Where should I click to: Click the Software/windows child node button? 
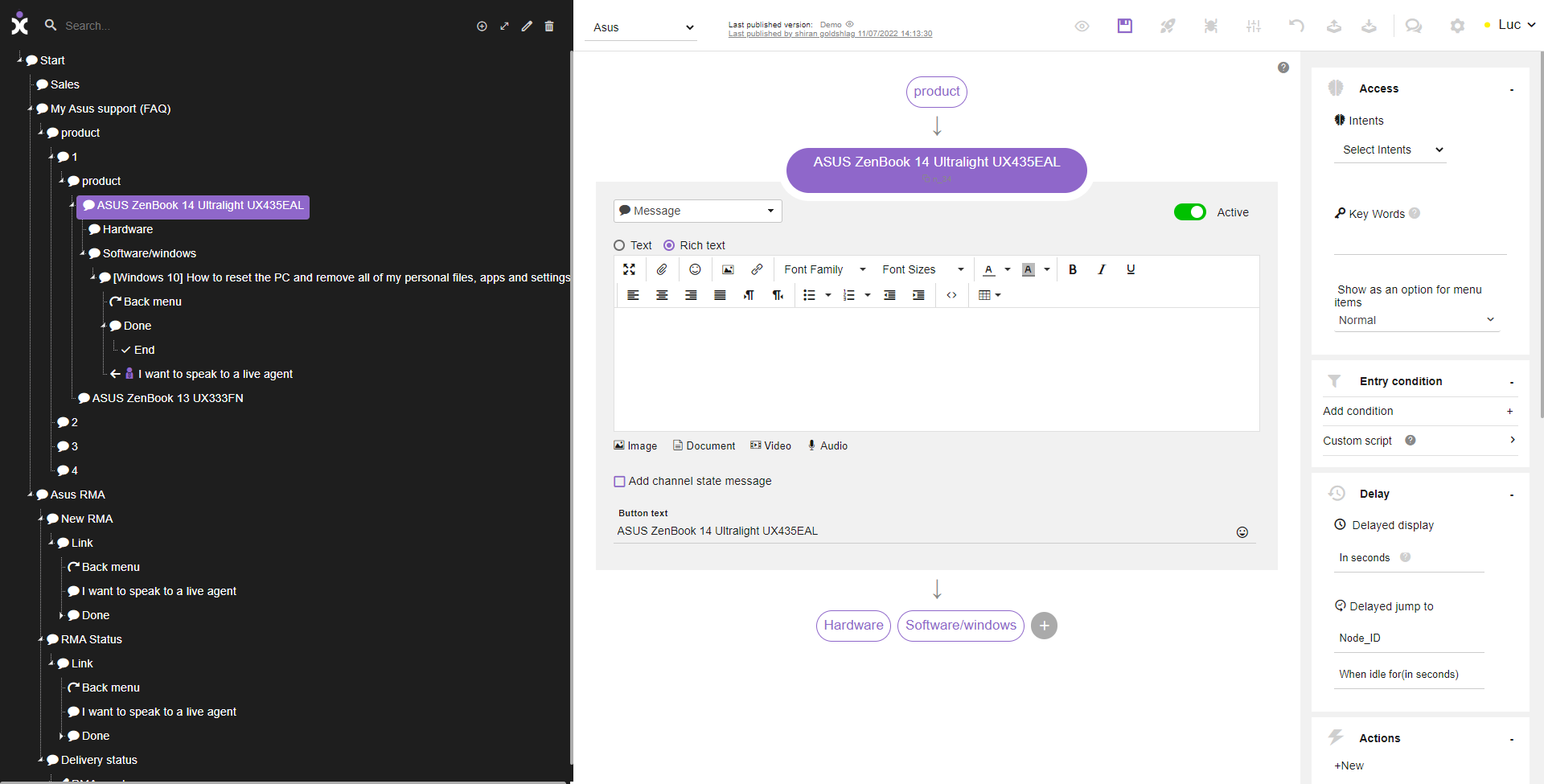pyautogui.click(x=960, y=626)
